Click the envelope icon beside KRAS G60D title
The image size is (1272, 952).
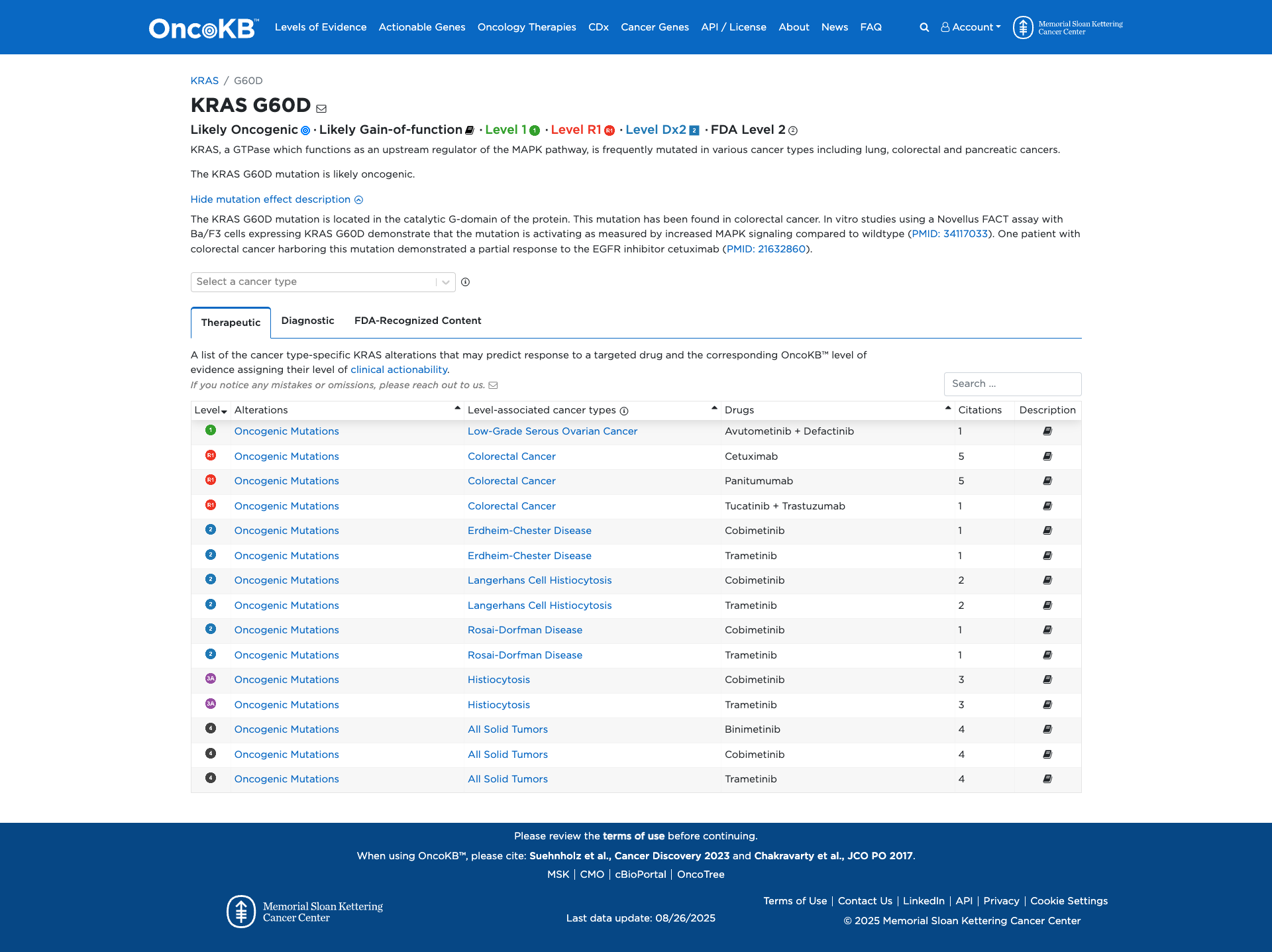coord(321,109)
